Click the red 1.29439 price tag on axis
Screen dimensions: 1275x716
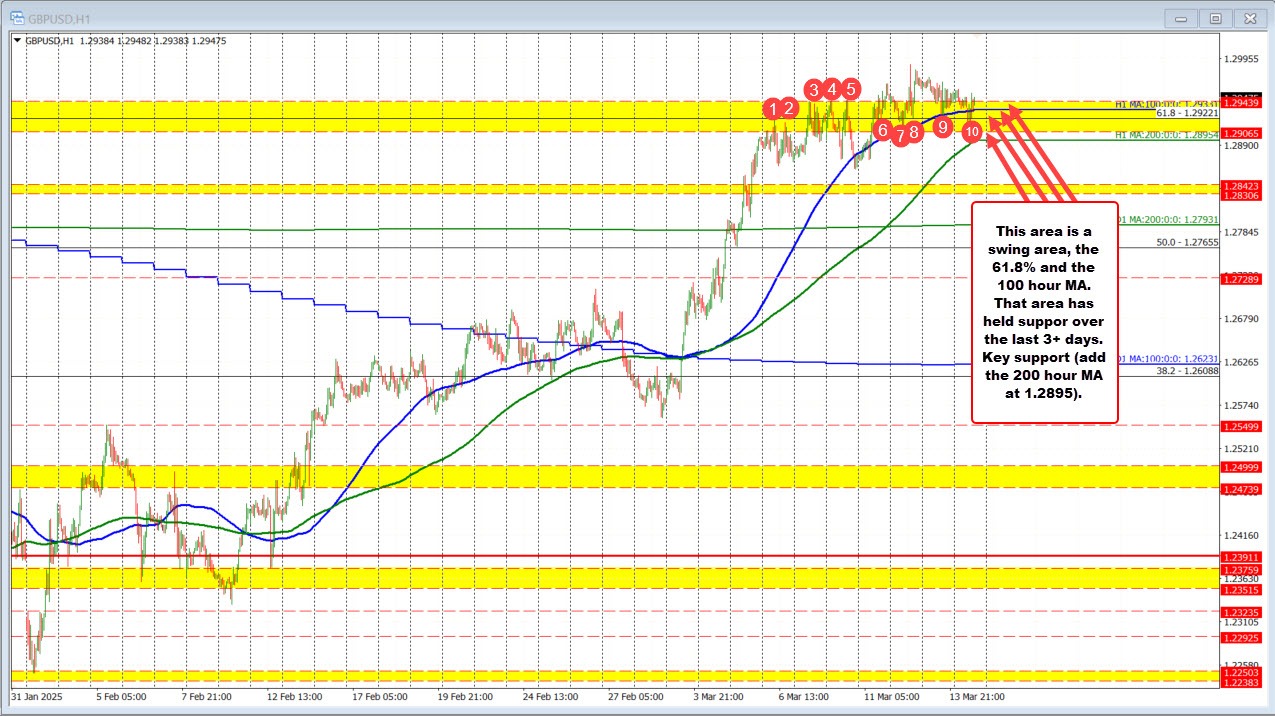pos(1241,103)
